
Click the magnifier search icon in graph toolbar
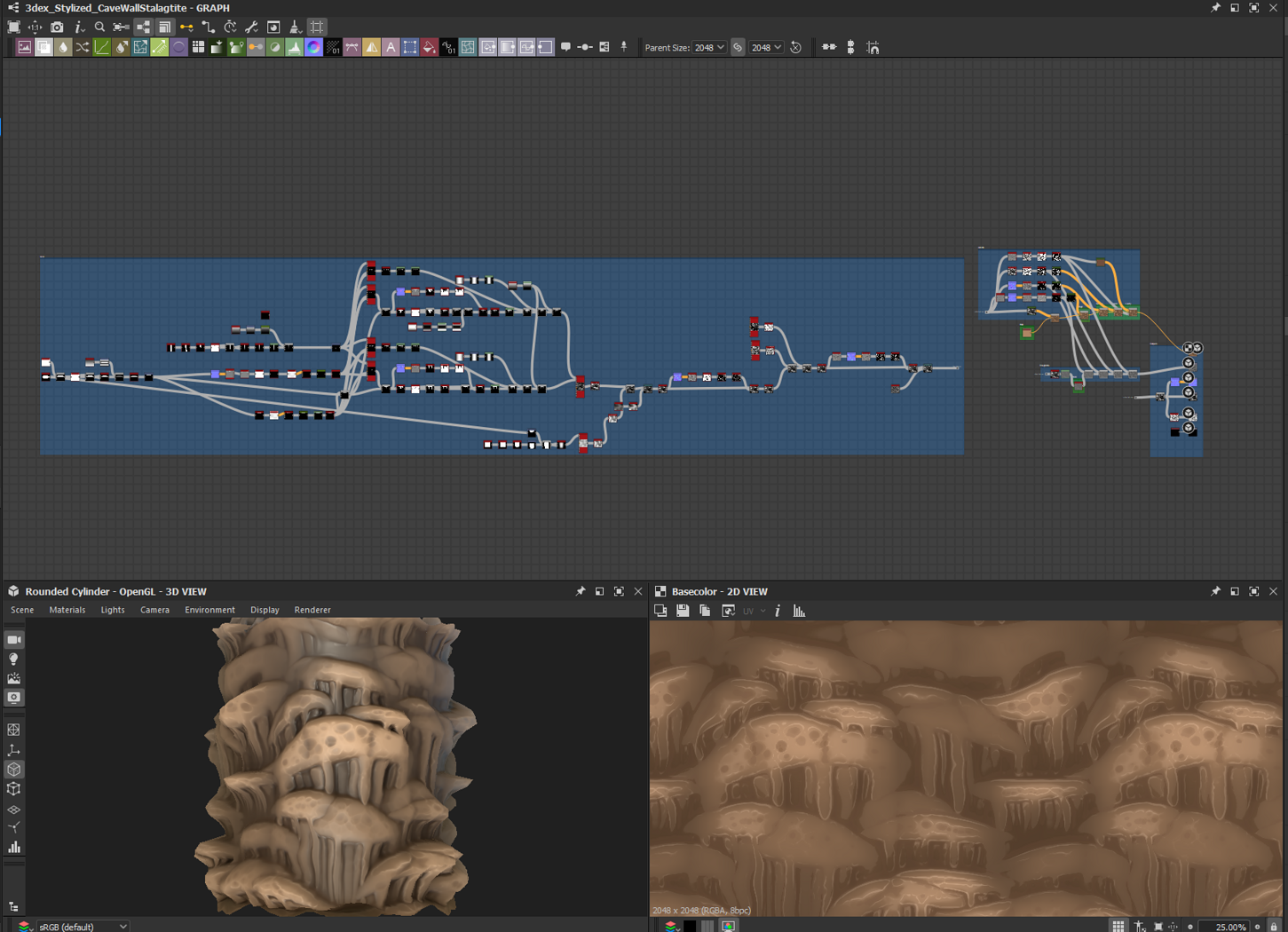[99, 28]
